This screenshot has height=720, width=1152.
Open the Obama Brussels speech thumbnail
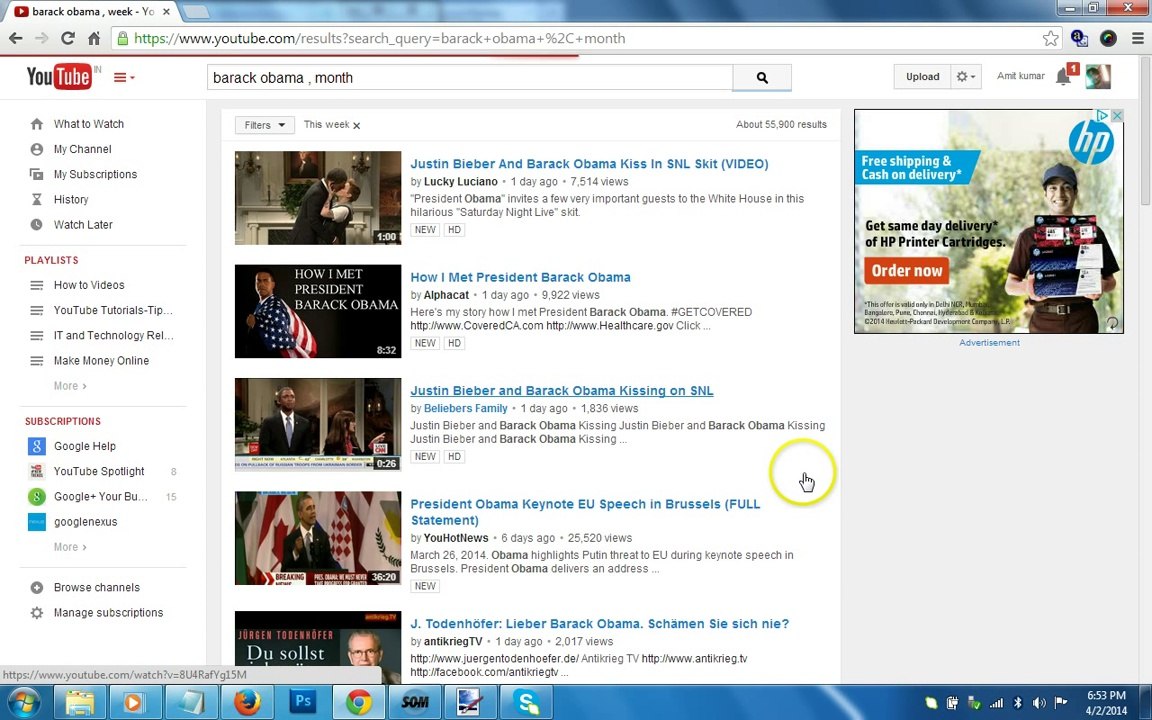point(318,538)
